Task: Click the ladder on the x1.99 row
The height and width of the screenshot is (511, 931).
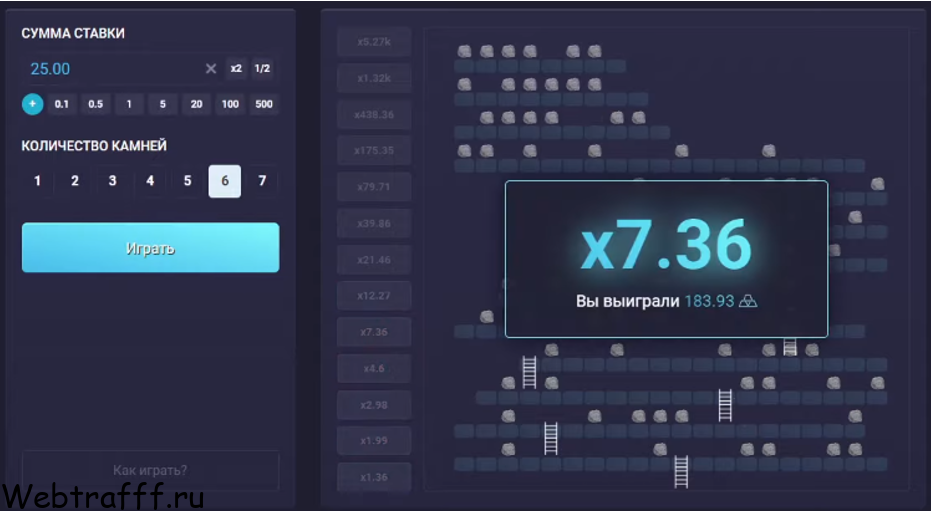Action: pos(551,439)
